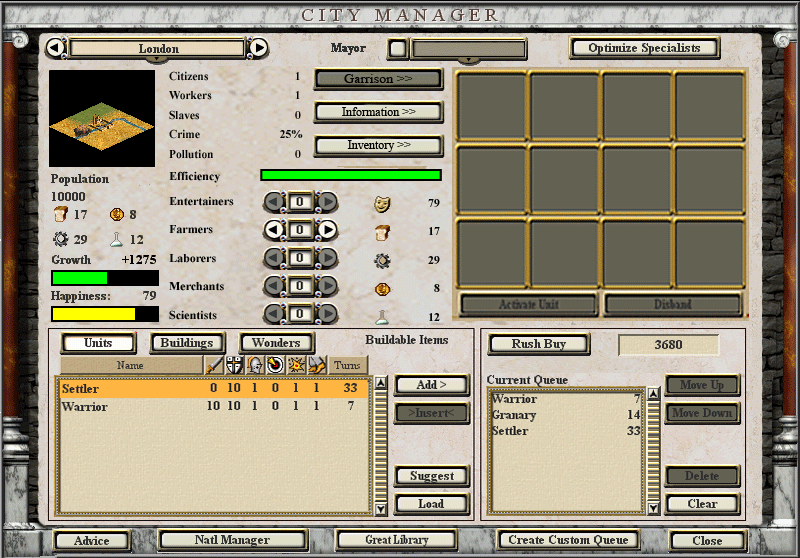Click the entertainers happiness mask icon
This screenshot has height=558, width=800.
point(382,204)
